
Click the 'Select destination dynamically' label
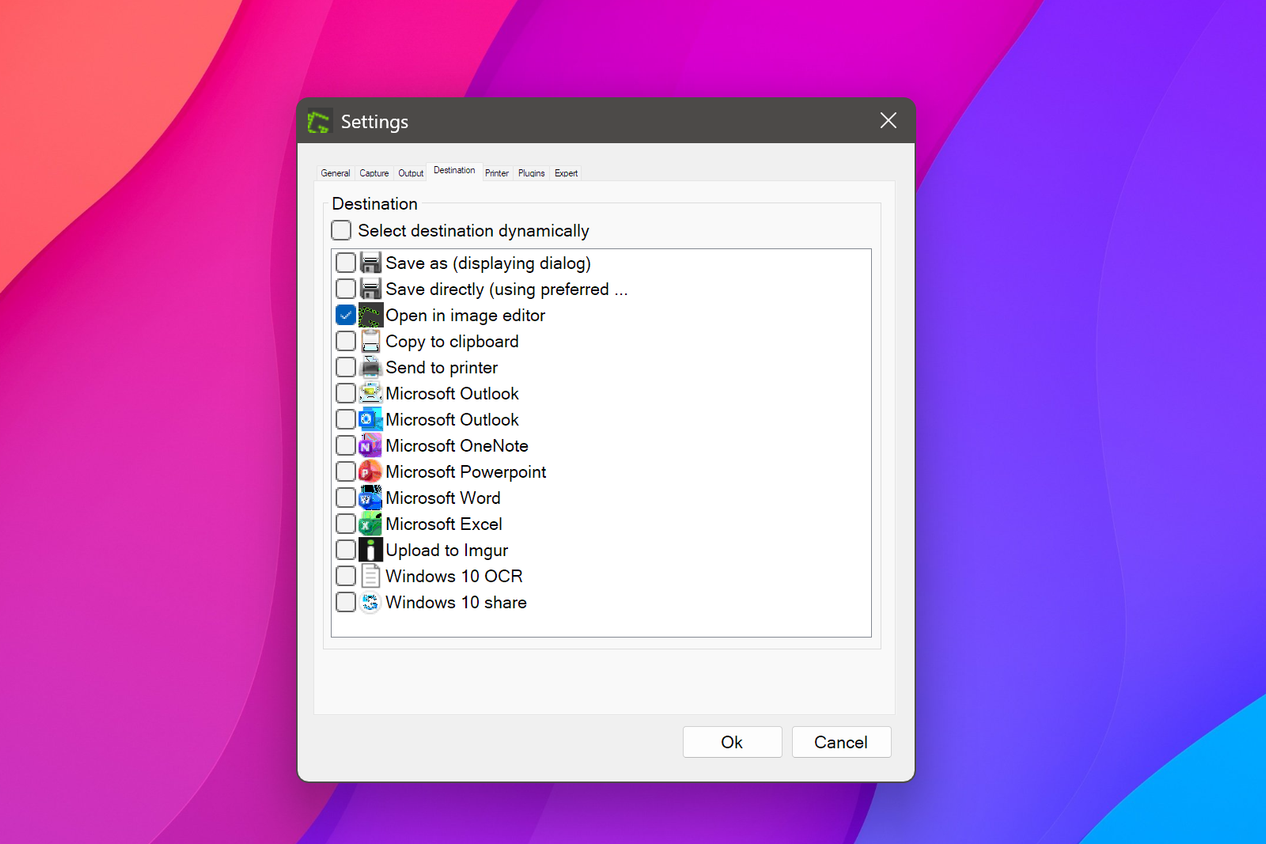click(x=474, y=230)
